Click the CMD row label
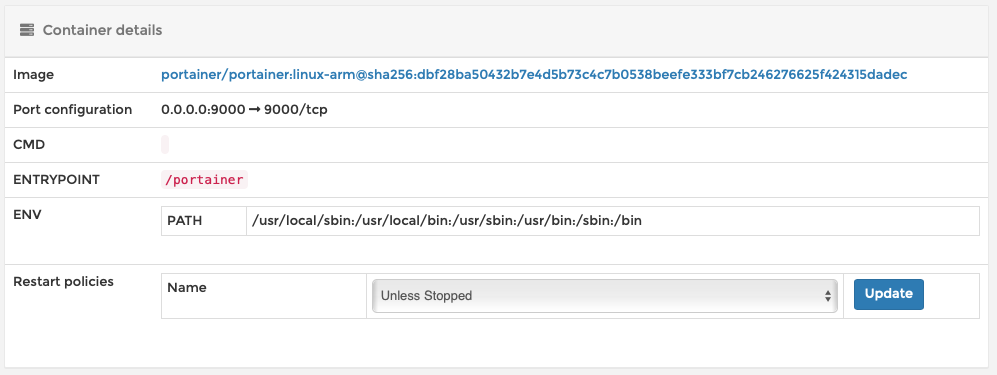Image resolution: width=997 pixels, height=375 pixels. click(x=29, y=145)
